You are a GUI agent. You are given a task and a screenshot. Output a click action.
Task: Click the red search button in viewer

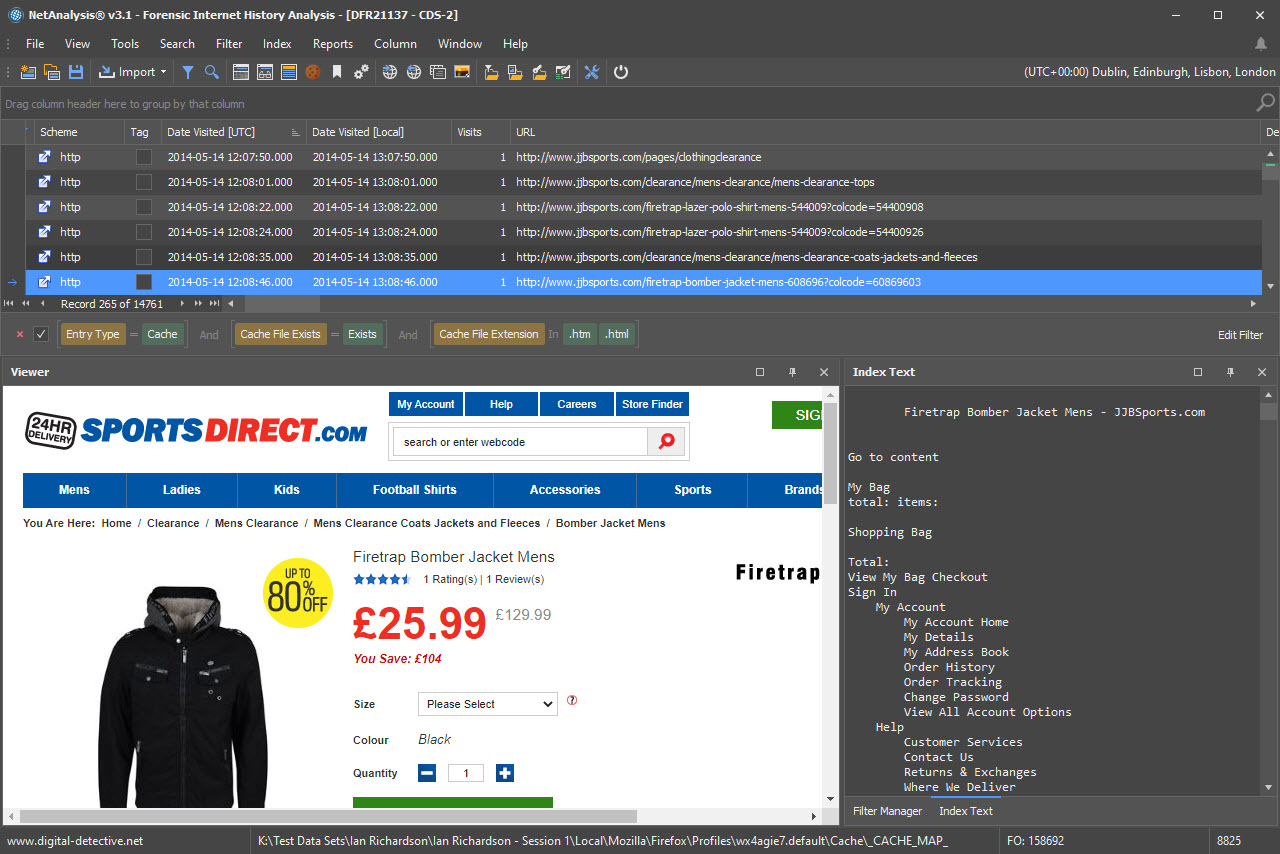pyautogui.click(x=666, y=442)
